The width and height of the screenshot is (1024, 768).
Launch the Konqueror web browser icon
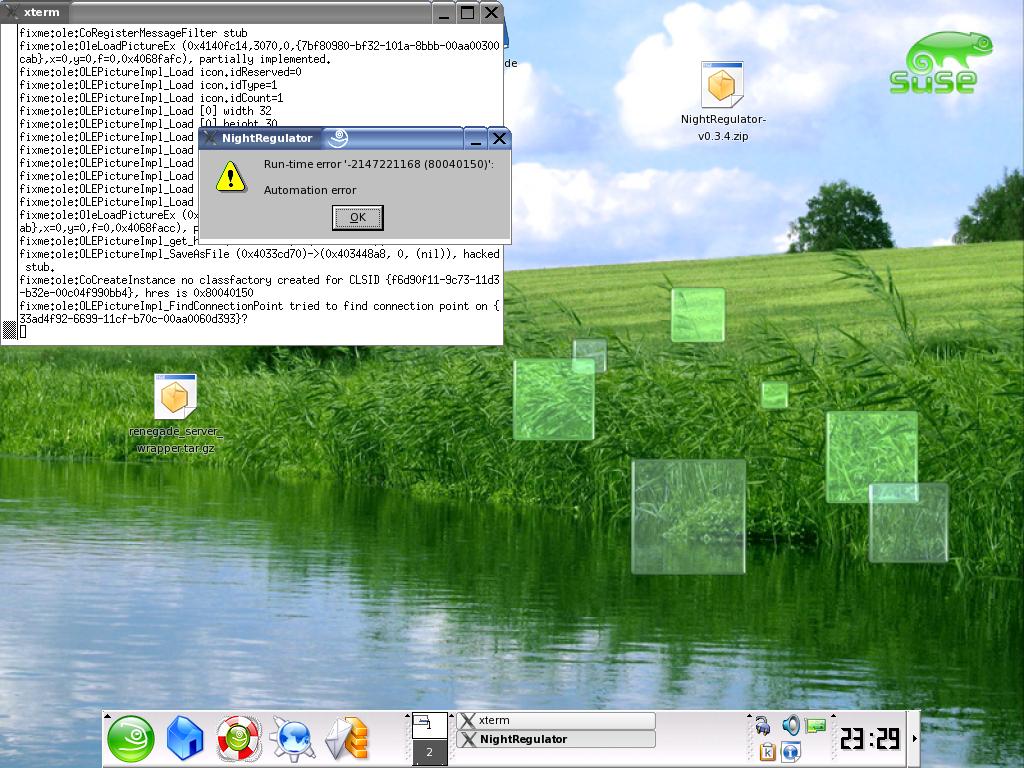coord(292,740)
